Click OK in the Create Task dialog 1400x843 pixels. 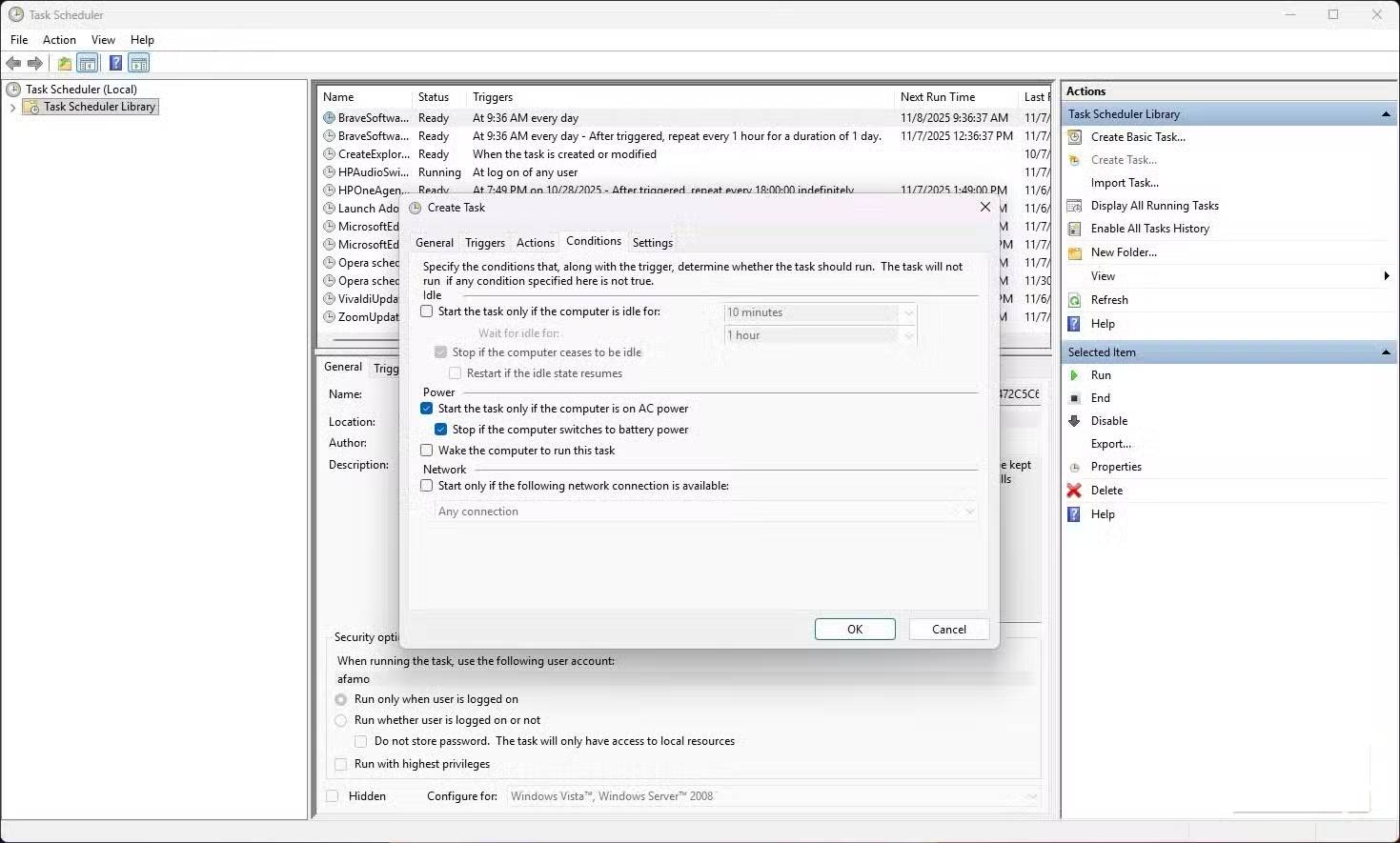[x=855, y=630]
